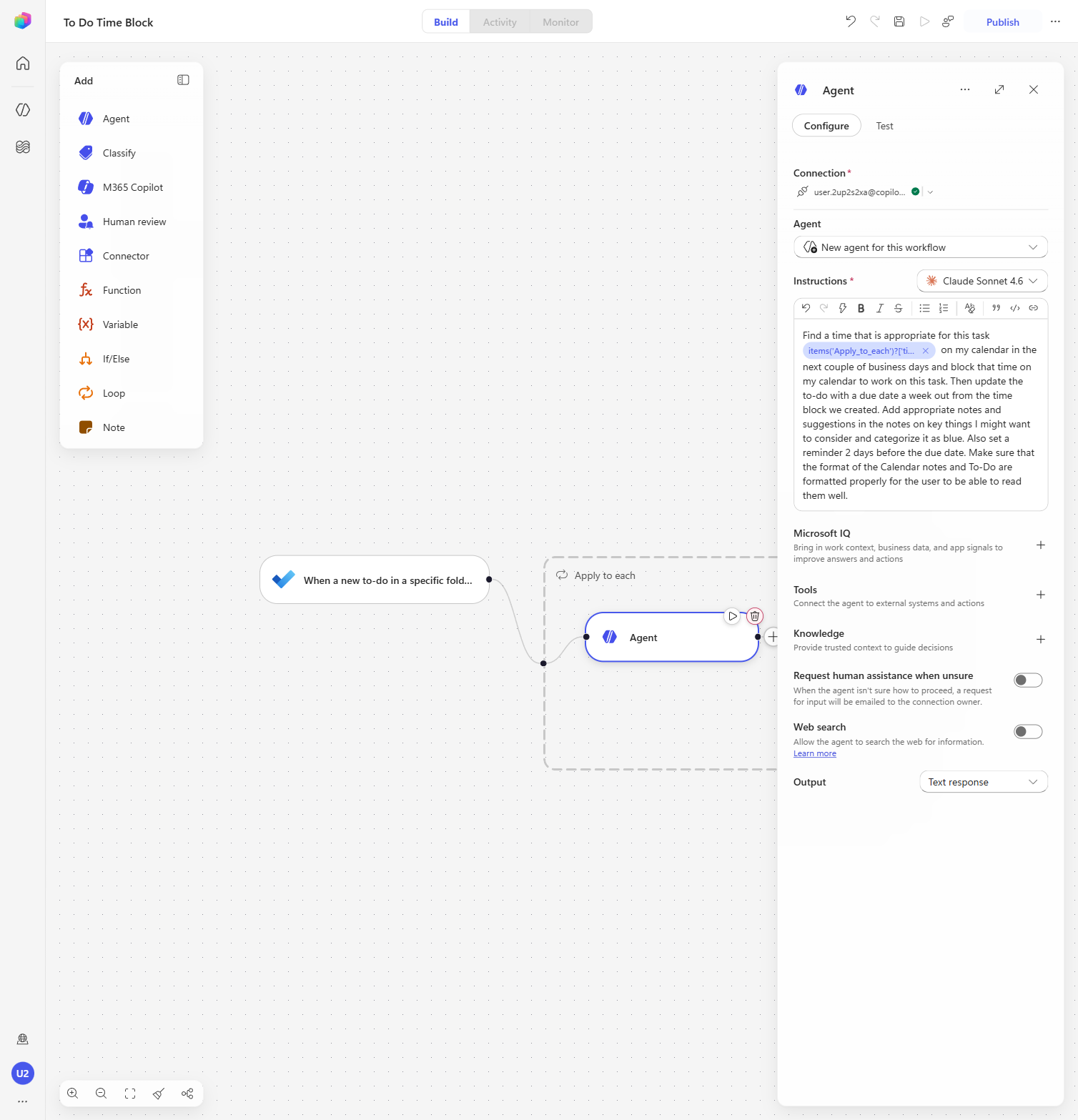Remove the Apply_to_each dynamic token
The width and height of the screenshot is (1078, 1120).
925,350
